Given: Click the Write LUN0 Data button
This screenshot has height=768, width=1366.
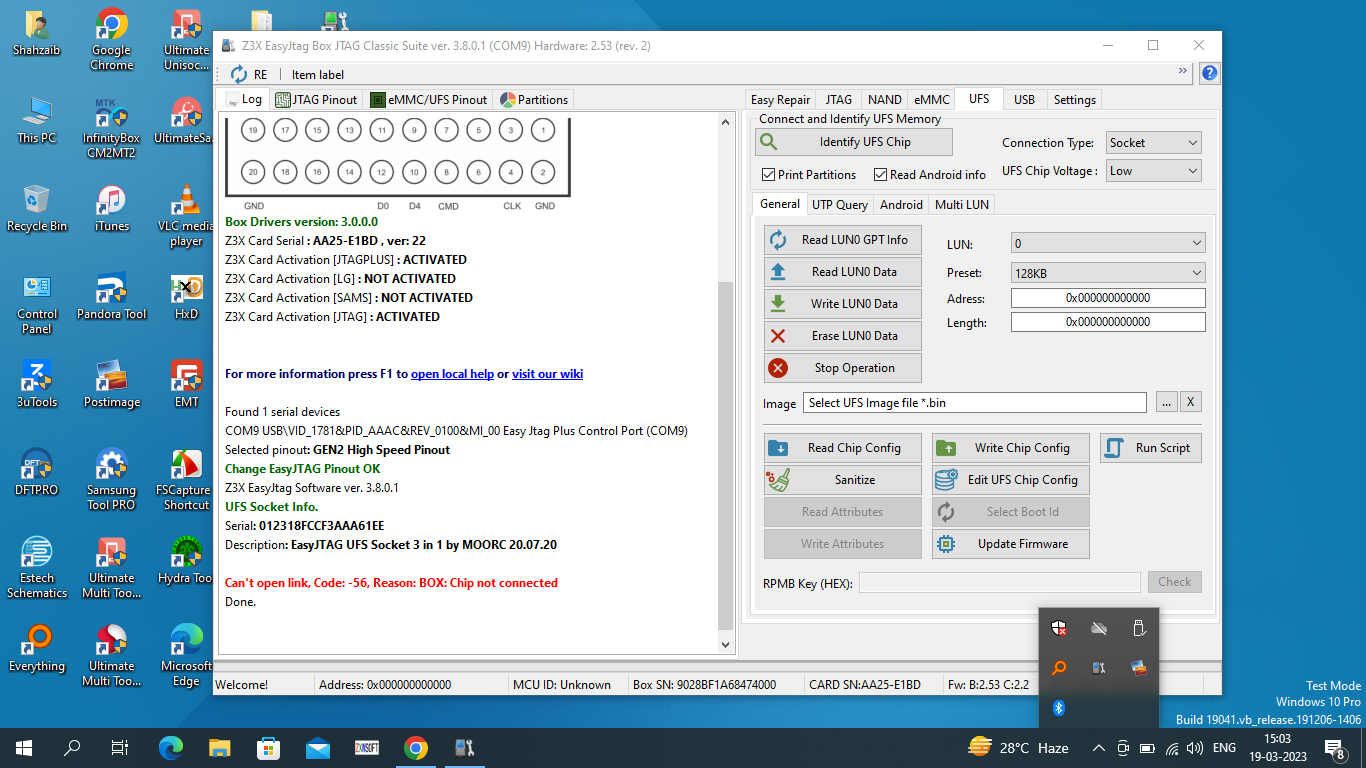Looking at the screenshot, I should click(x=842, y=304).
